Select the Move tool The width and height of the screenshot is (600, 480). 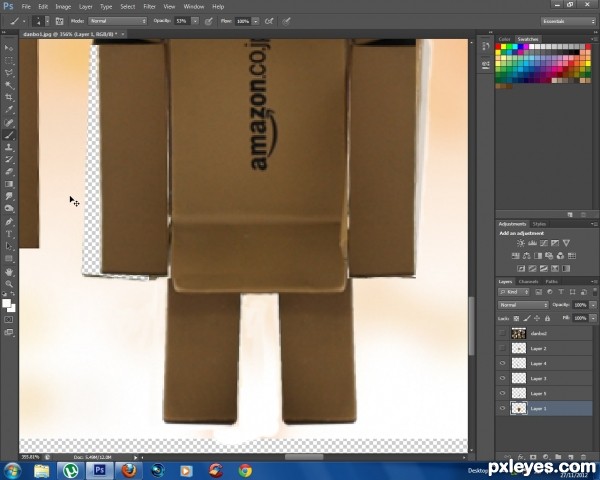9,48
